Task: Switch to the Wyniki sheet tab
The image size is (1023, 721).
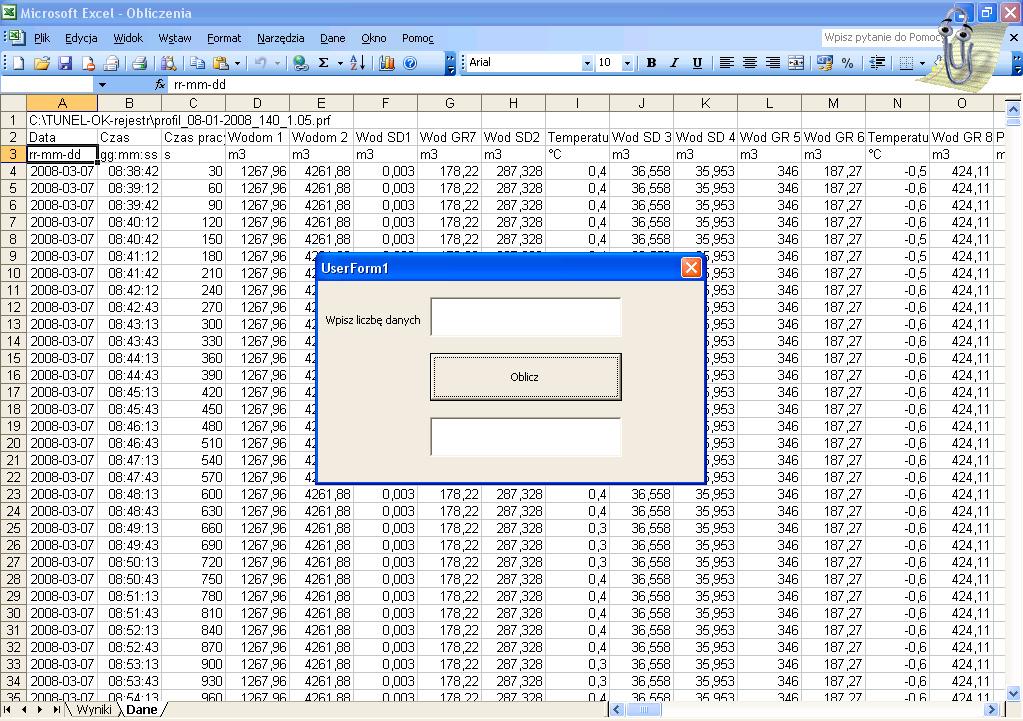Action: pyautogui.click(x=94, y=709)
